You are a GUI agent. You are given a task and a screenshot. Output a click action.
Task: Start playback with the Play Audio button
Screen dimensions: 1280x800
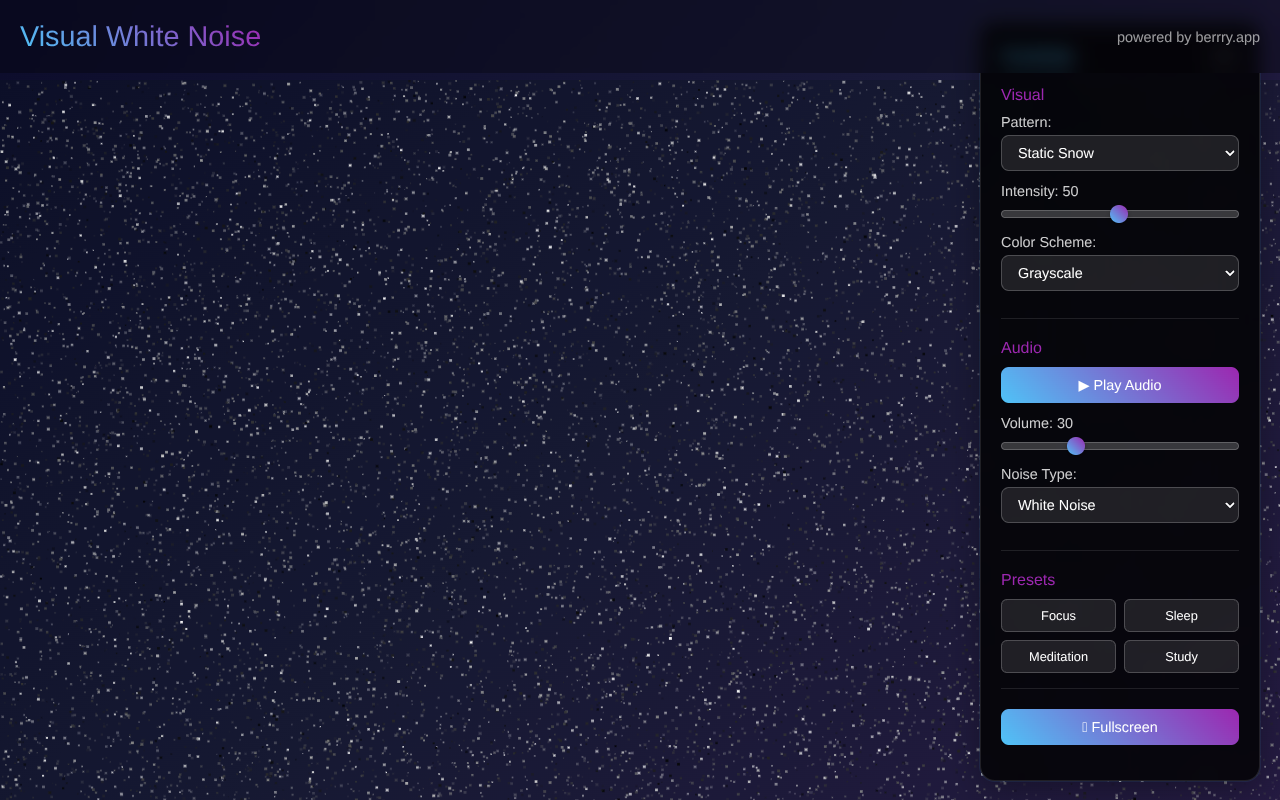coord(1120,385)
